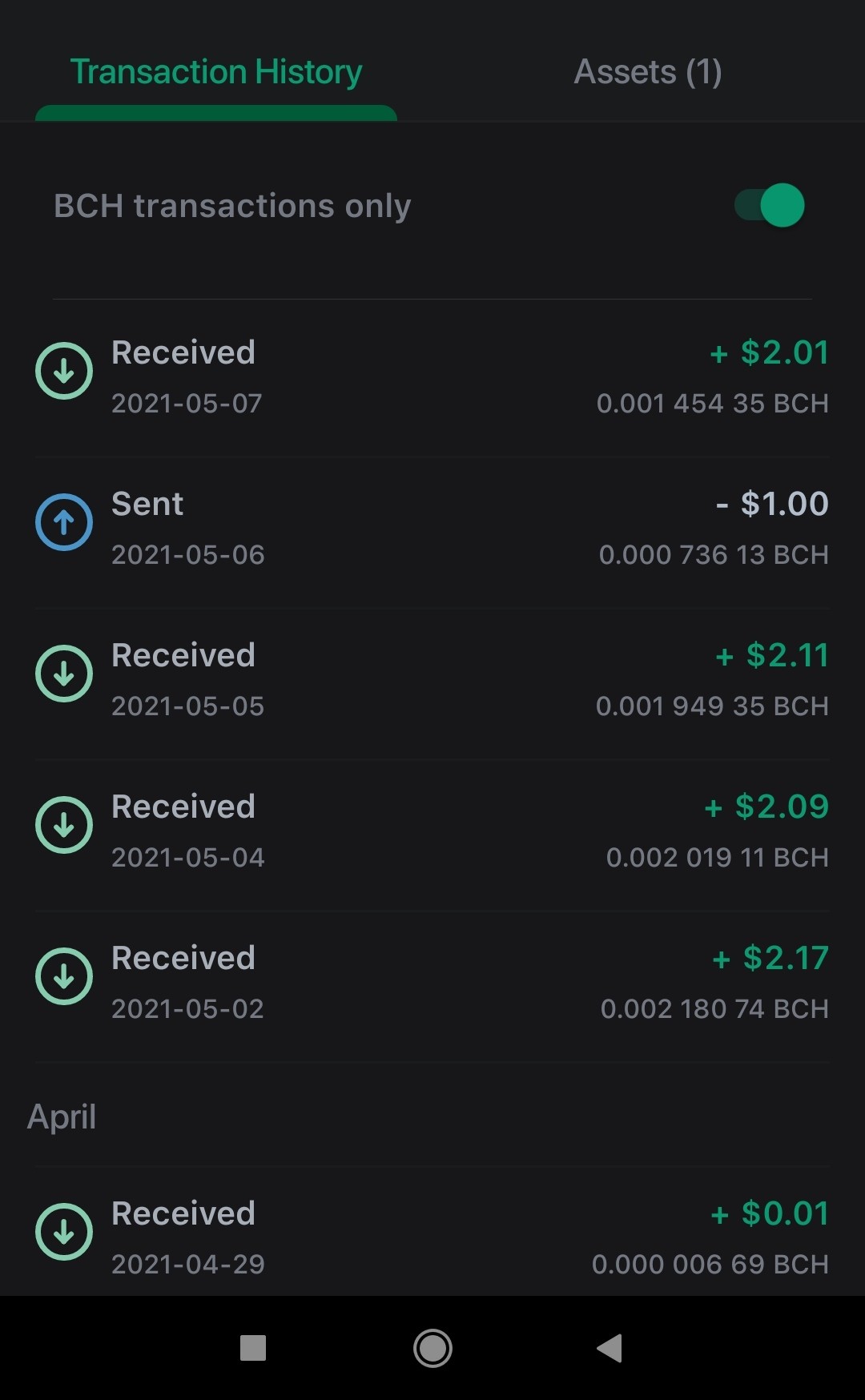Screen dimensions: 865x1400
Task: Tap BCH transactions only label
Action: 232,206
